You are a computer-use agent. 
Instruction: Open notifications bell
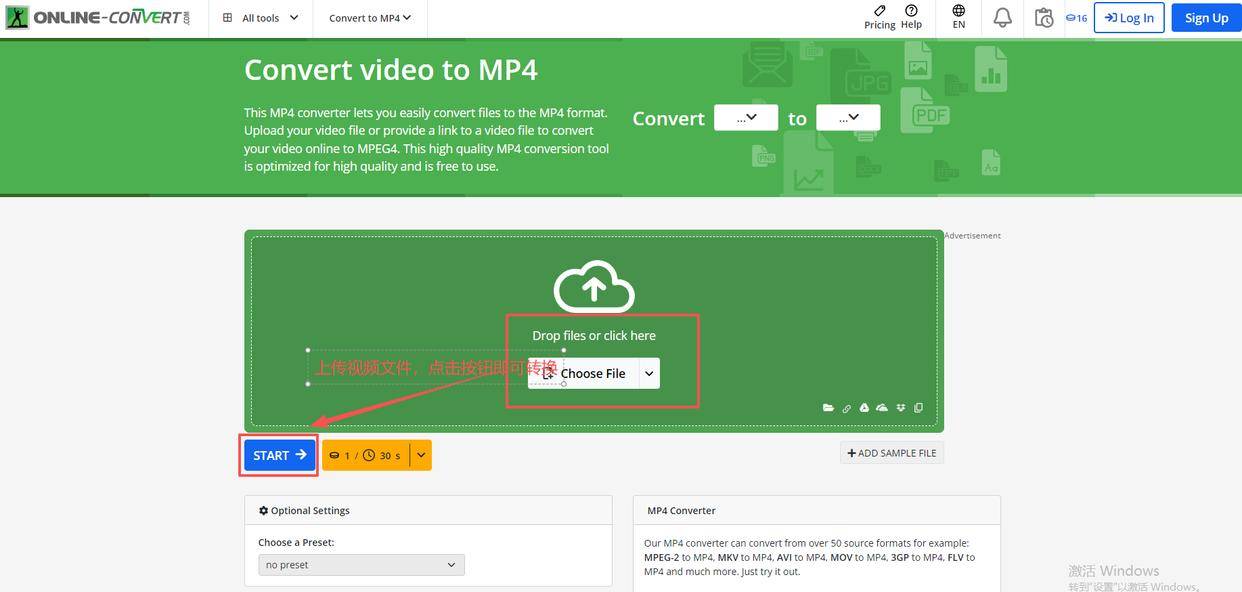(x=1002, y=17)
